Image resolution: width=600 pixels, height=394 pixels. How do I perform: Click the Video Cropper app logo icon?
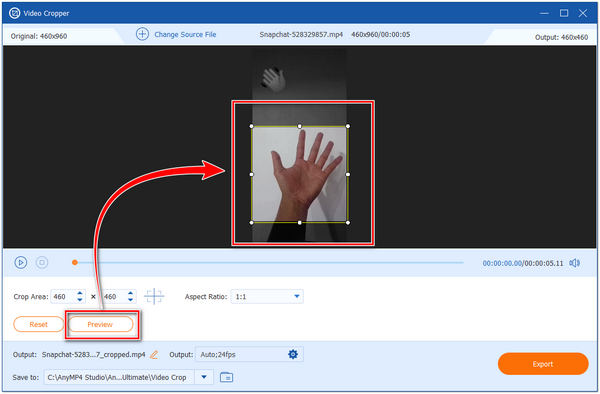click(x=15, y=13)
